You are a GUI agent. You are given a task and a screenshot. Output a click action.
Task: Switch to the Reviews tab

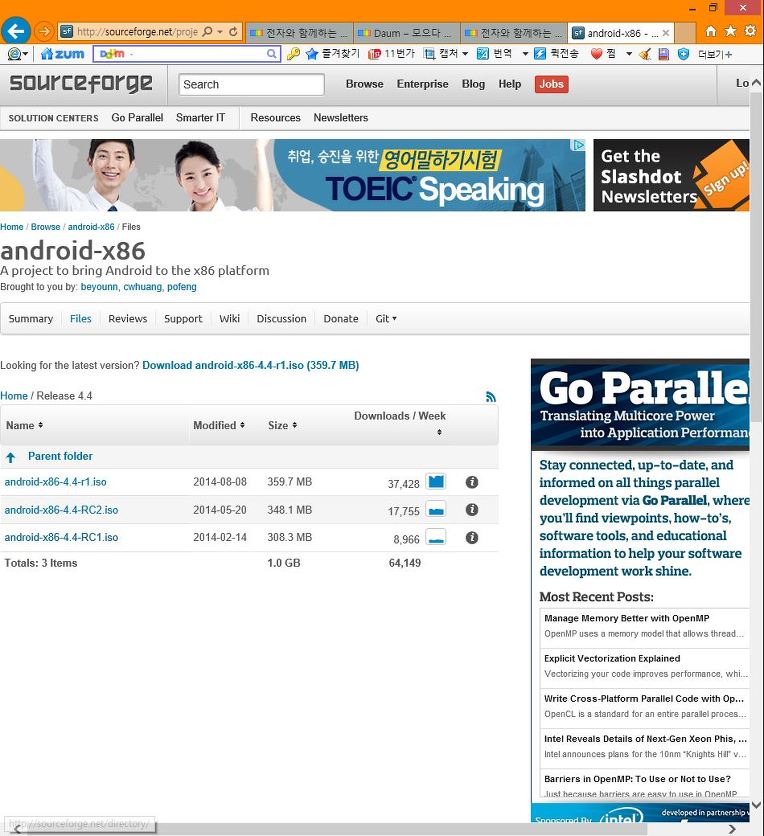127,319
